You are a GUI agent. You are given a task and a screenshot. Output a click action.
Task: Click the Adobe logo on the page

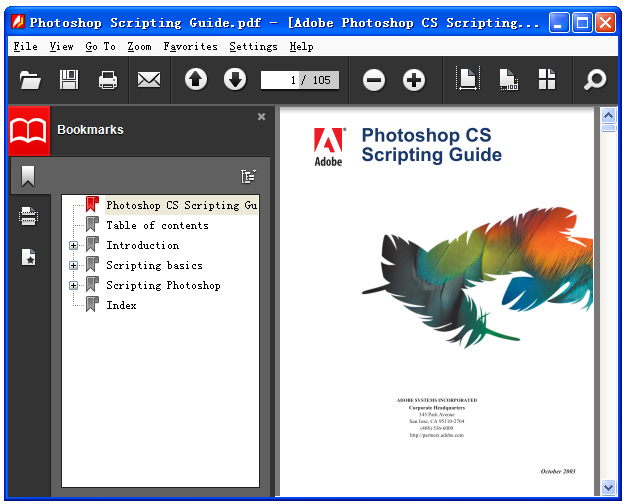pyautogui.click(x=329, y=147)
